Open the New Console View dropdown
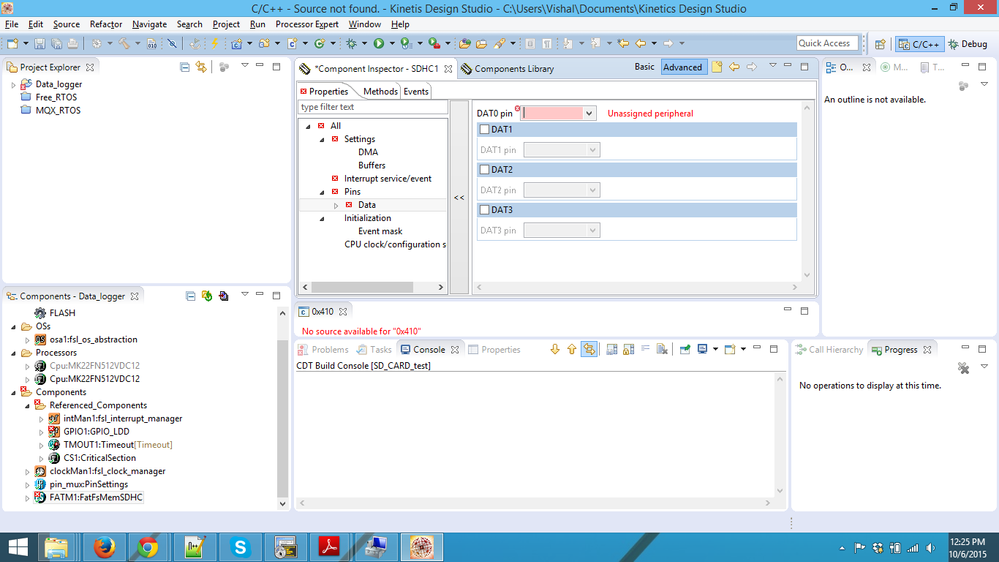Viewport: 999px width, 562px height. 743,349
